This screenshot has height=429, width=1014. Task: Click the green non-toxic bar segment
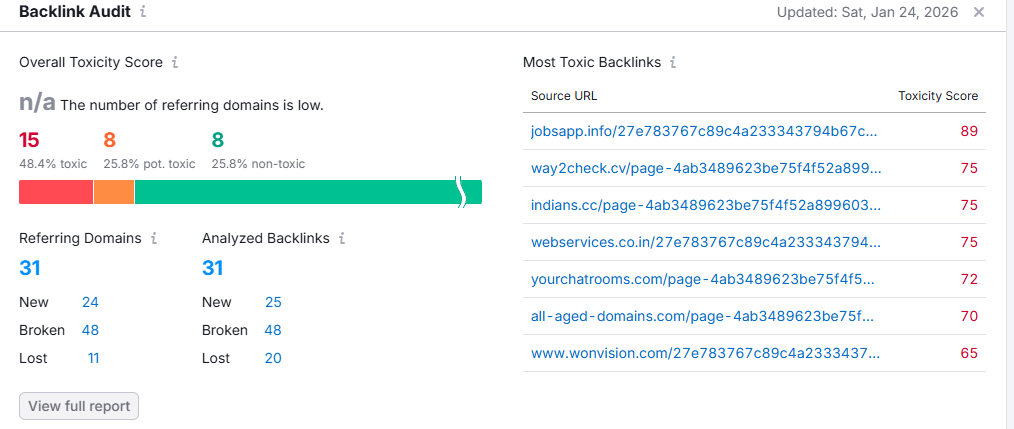pos(300,192)
